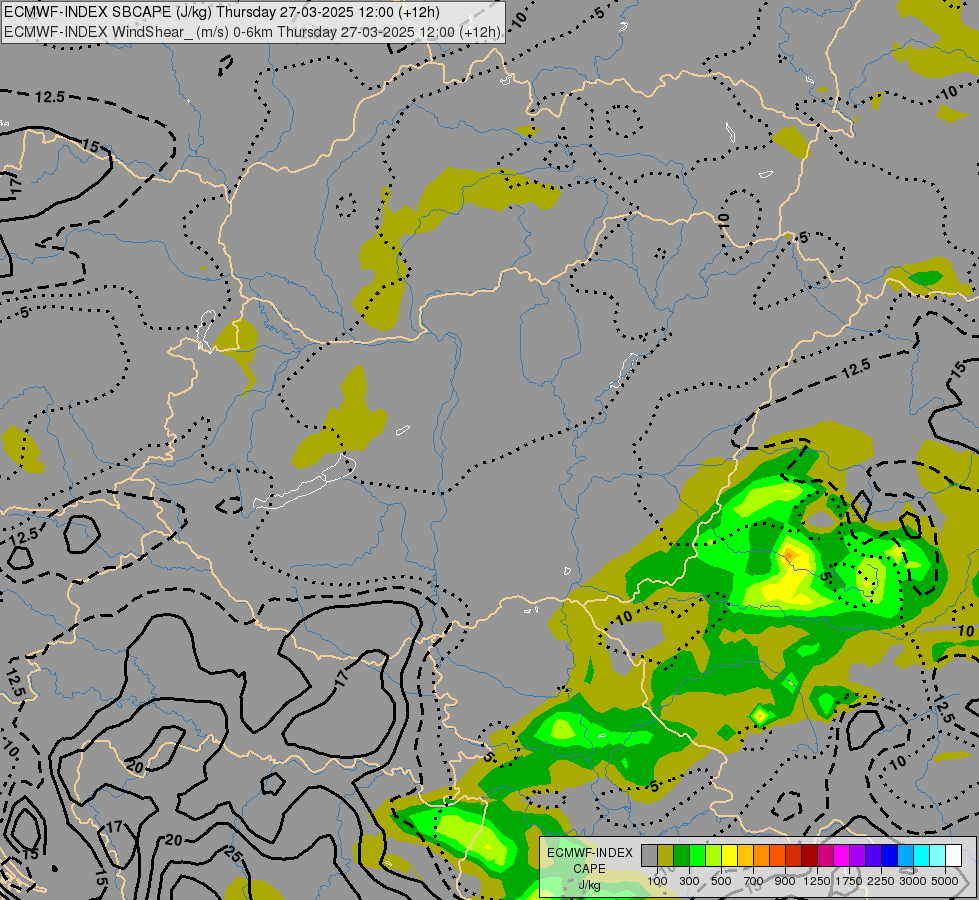
Task: Click the legend unit label J/kg
Action: click(589, 885)
